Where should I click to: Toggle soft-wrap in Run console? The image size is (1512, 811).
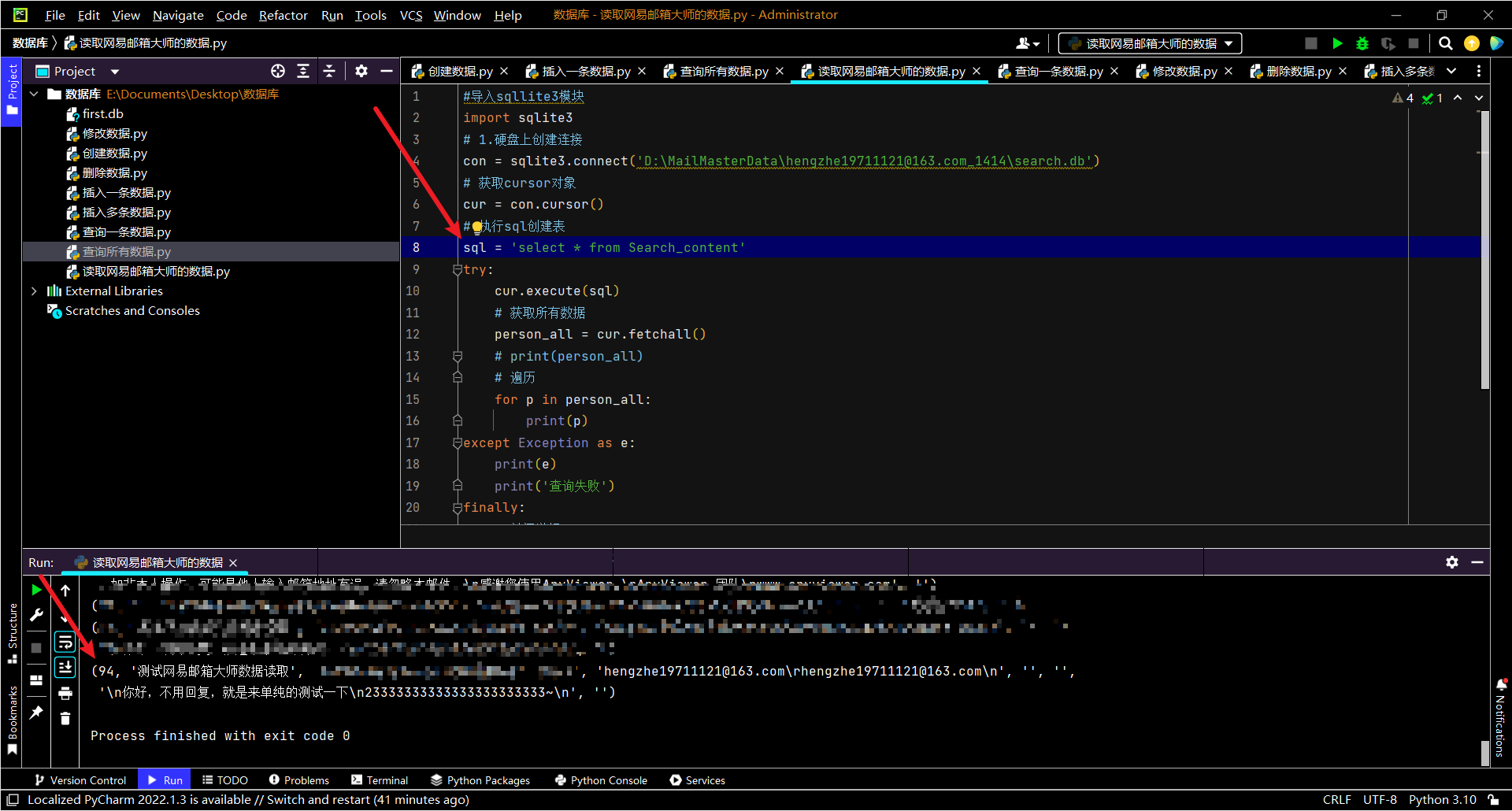65,643
